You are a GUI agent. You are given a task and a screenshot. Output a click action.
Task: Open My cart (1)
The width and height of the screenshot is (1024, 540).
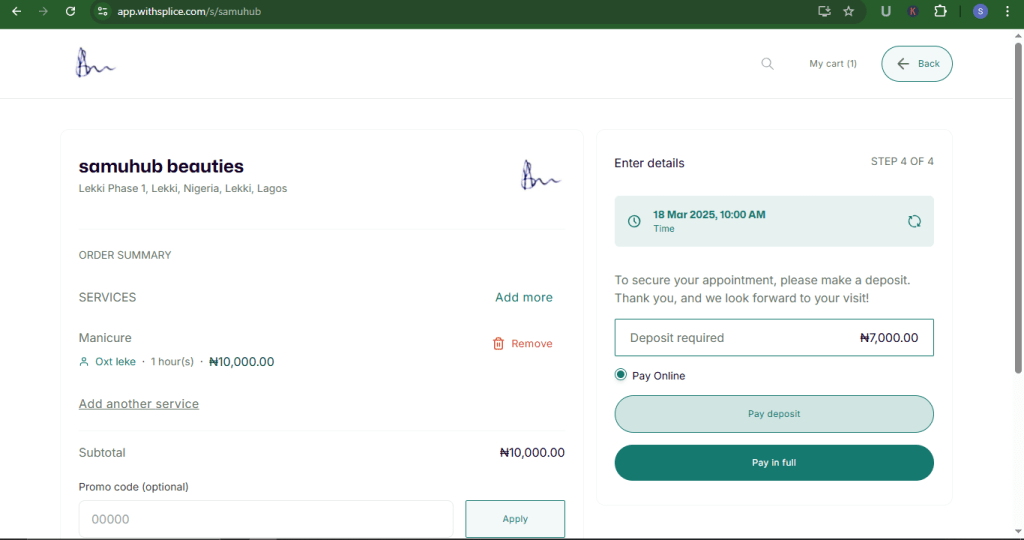pos(833,63)
